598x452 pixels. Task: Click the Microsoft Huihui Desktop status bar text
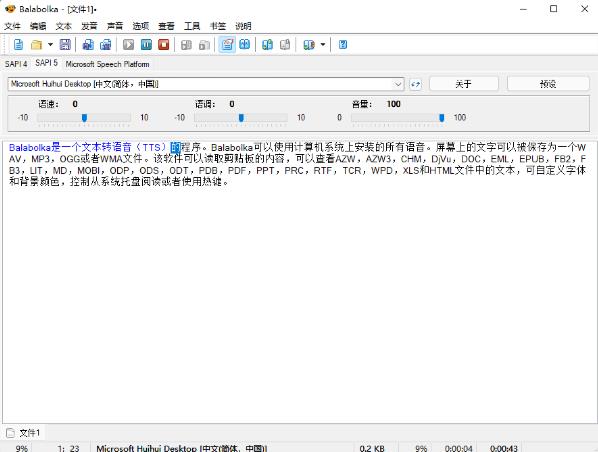coord(182,449)
